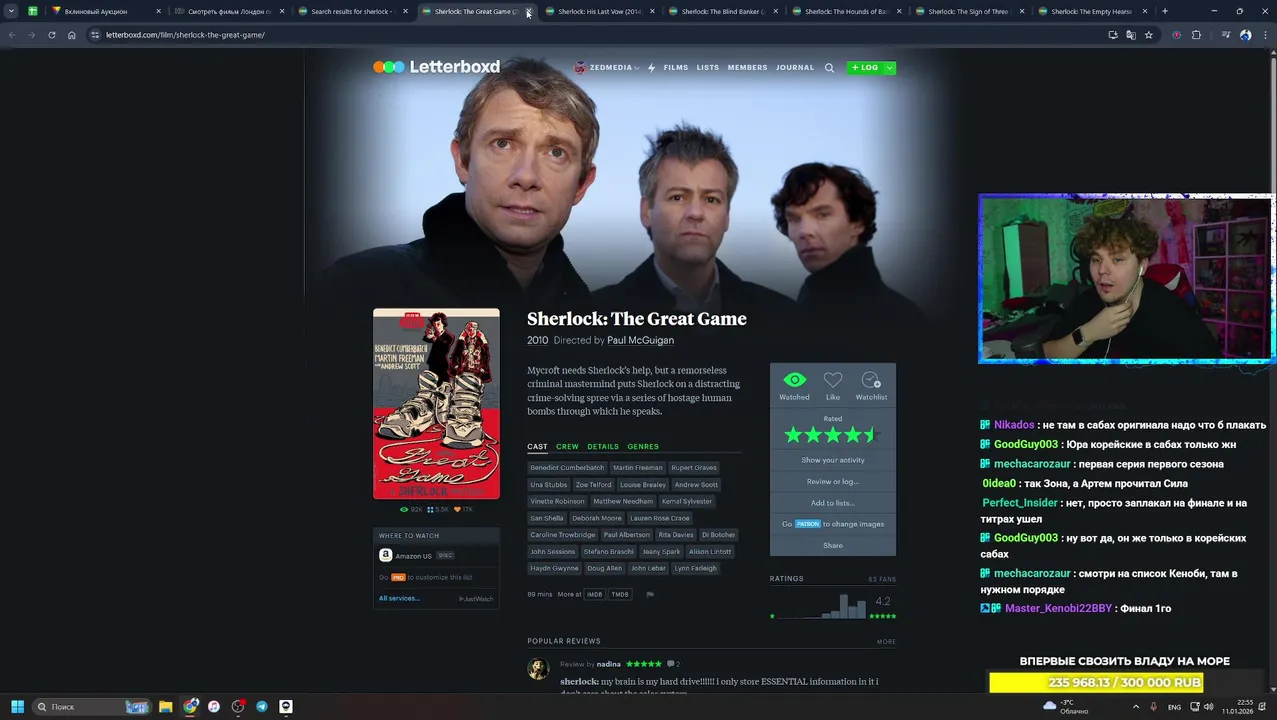The image size is (1277, 720).
Task: Mark film with the Watched eye icon
Action: (794, 380)
